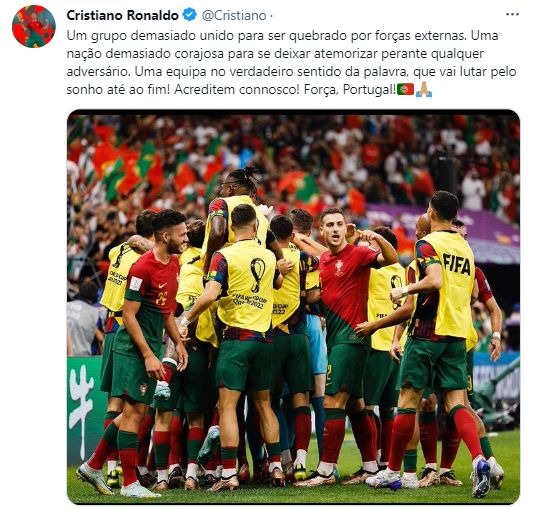Open the tweet's three-dot more options menu
The height and width of the screenshot is (509, 535).
(x=512, y=14)
